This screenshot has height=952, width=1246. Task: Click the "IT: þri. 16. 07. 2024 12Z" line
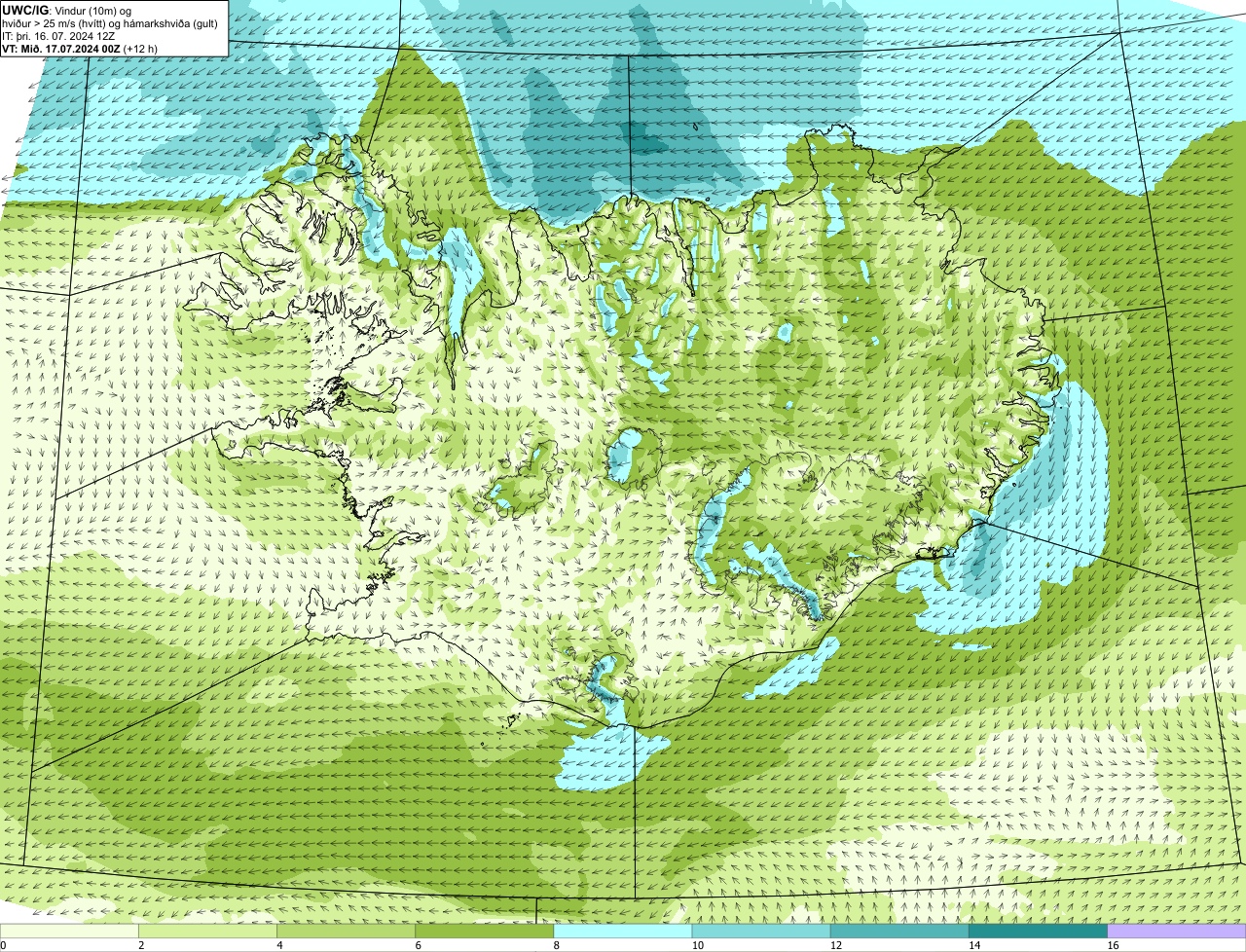60,35
